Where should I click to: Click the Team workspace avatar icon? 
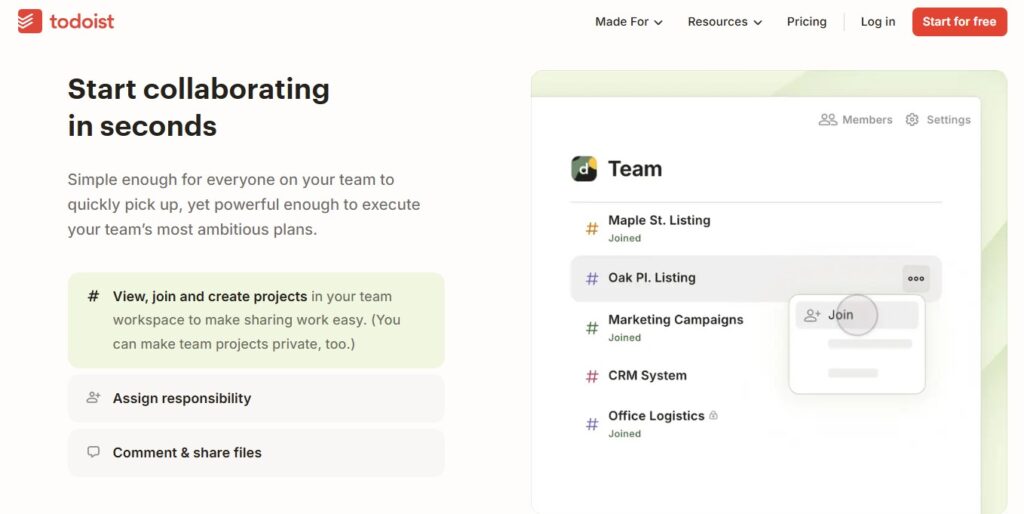tap(584, 169)
